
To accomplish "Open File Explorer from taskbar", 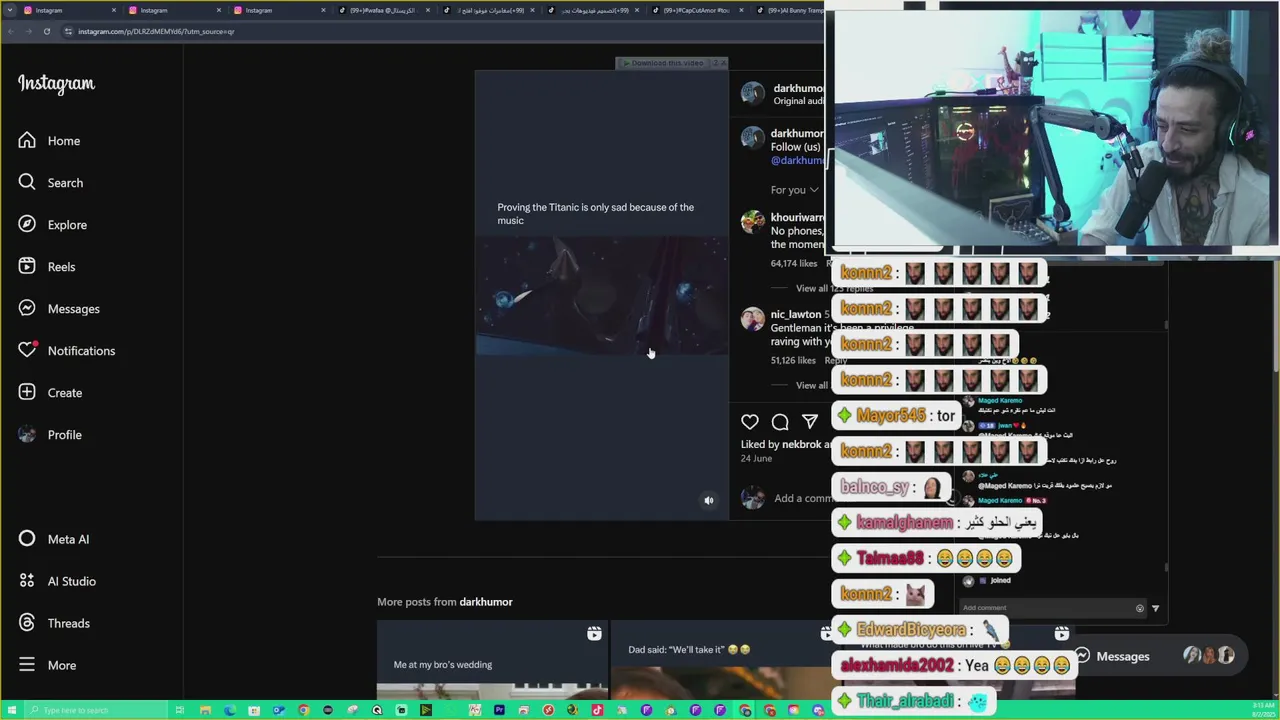I will tap(205, 710).
